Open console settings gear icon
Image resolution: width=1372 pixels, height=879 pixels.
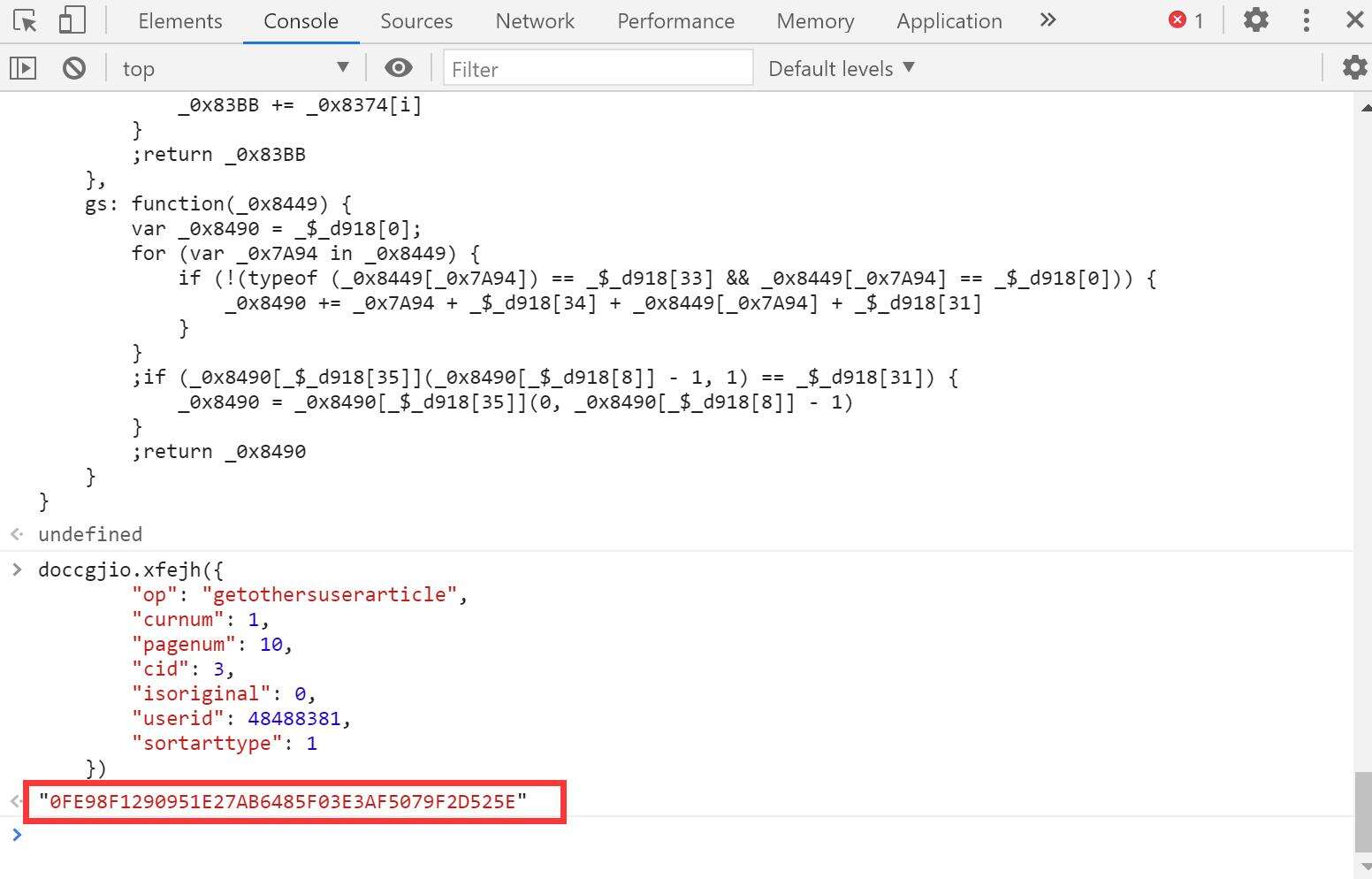click(x=1354, y=67)
